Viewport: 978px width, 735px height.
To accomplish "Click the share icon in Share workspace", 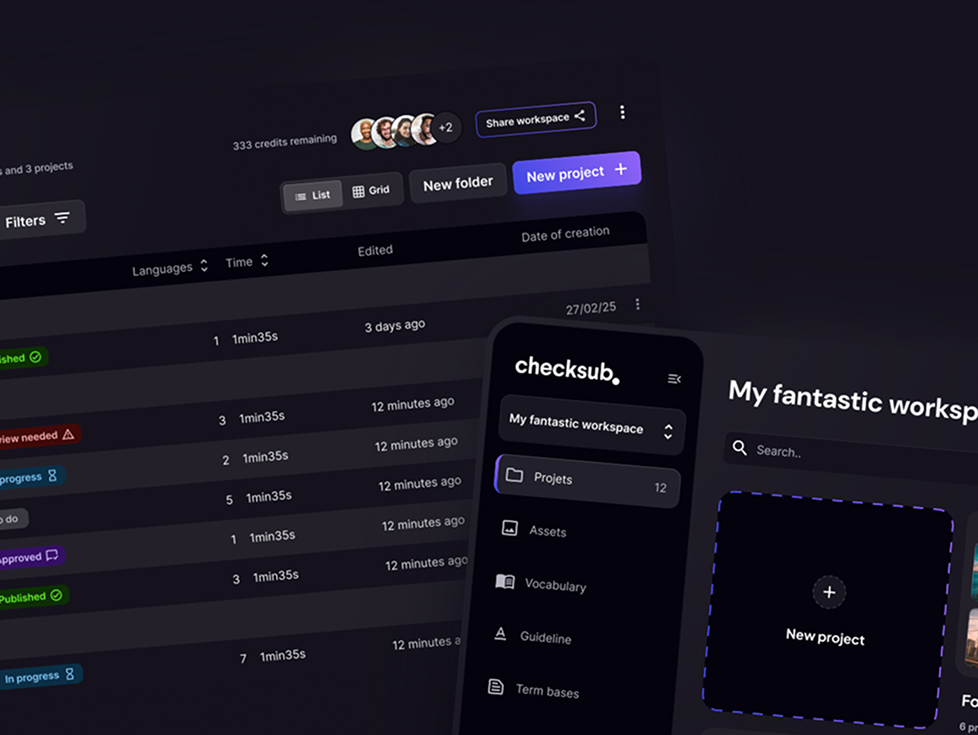I will point(580,115).
